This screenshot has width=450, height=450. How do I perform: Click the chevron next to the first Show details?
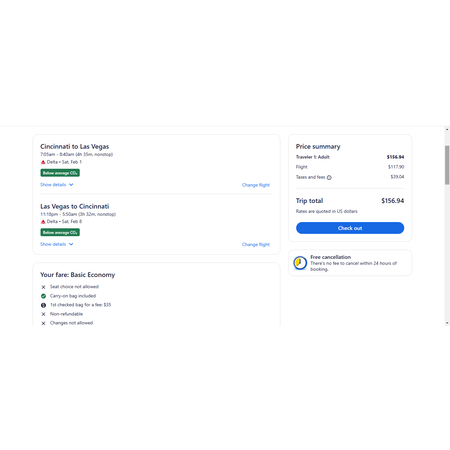(x=71, y=185)
